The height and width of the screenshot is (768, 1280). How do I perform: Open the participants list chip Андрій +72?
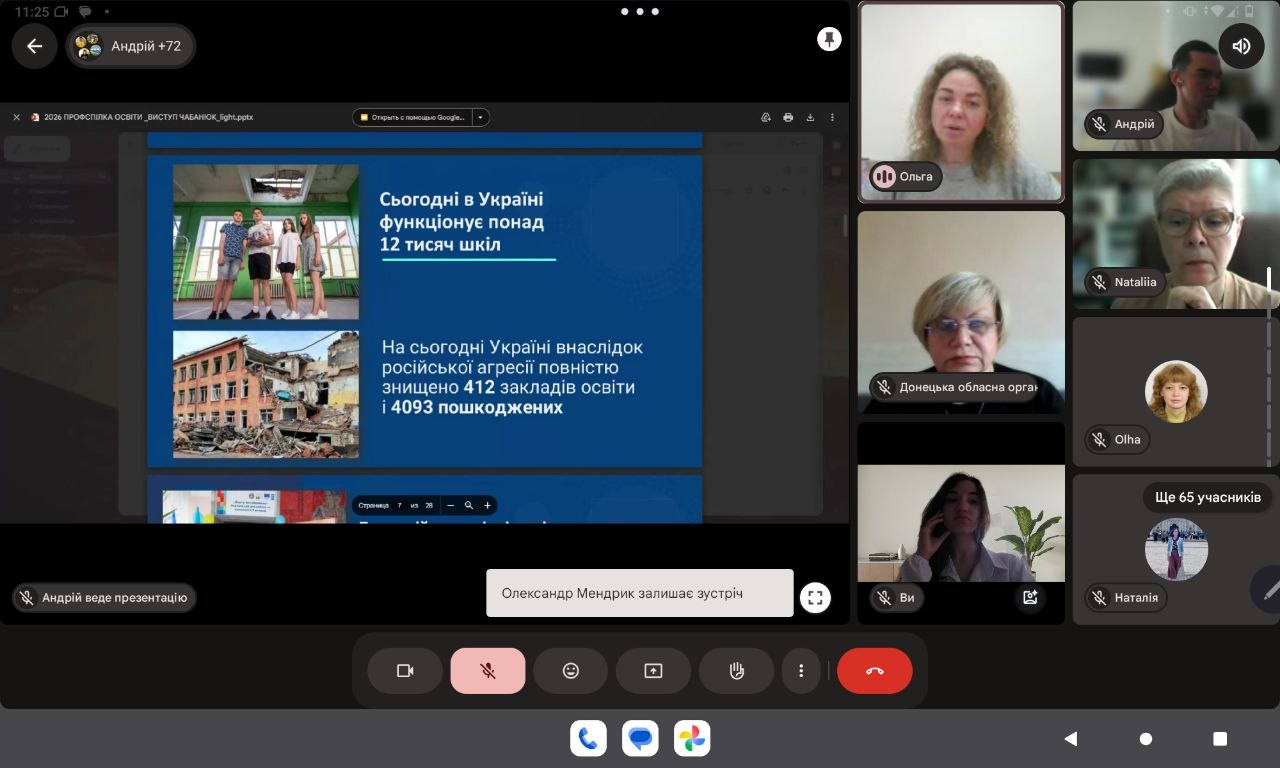(x=131, y=46)
